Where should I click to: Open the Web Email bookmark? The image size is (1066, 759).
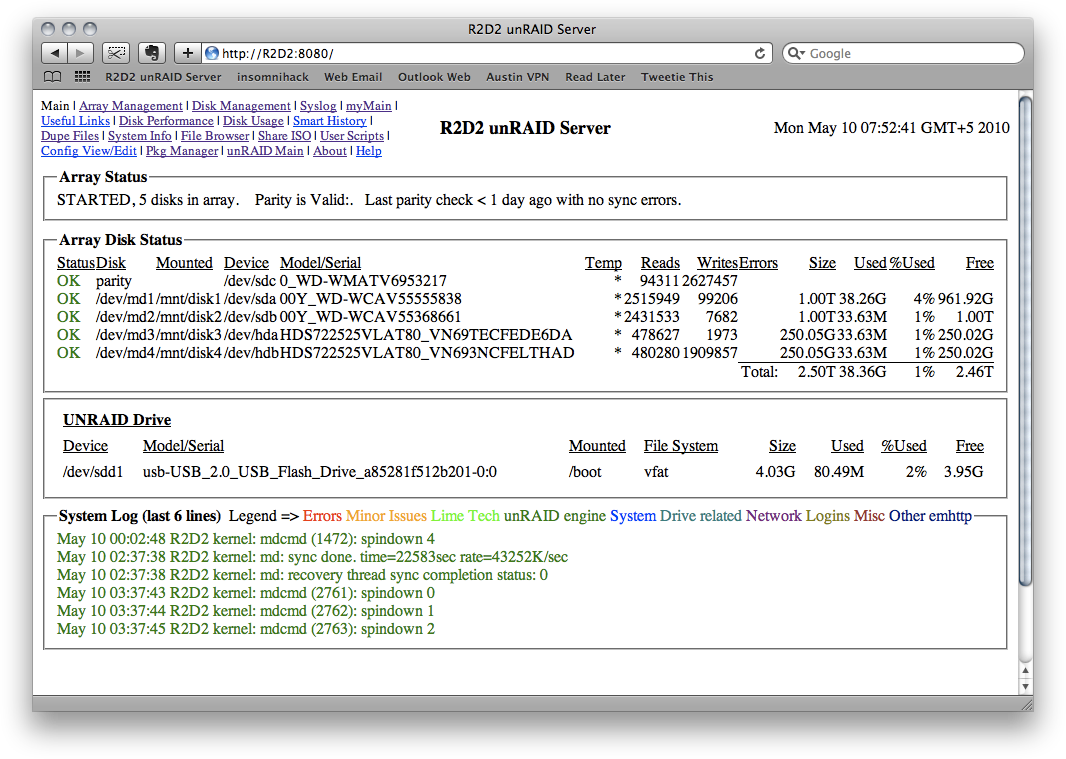tap(353, 77)
